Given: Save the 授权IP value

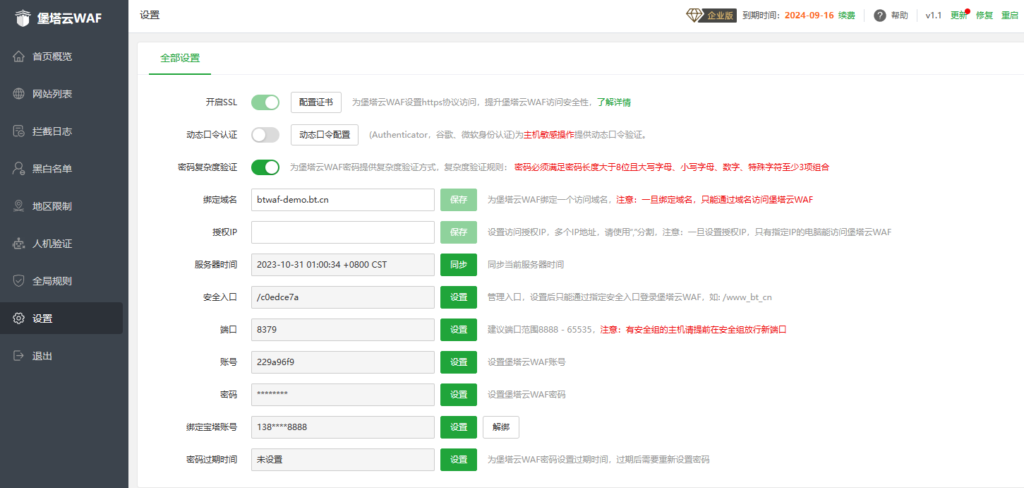Looking at the screenshot, I should click(458, 232).
